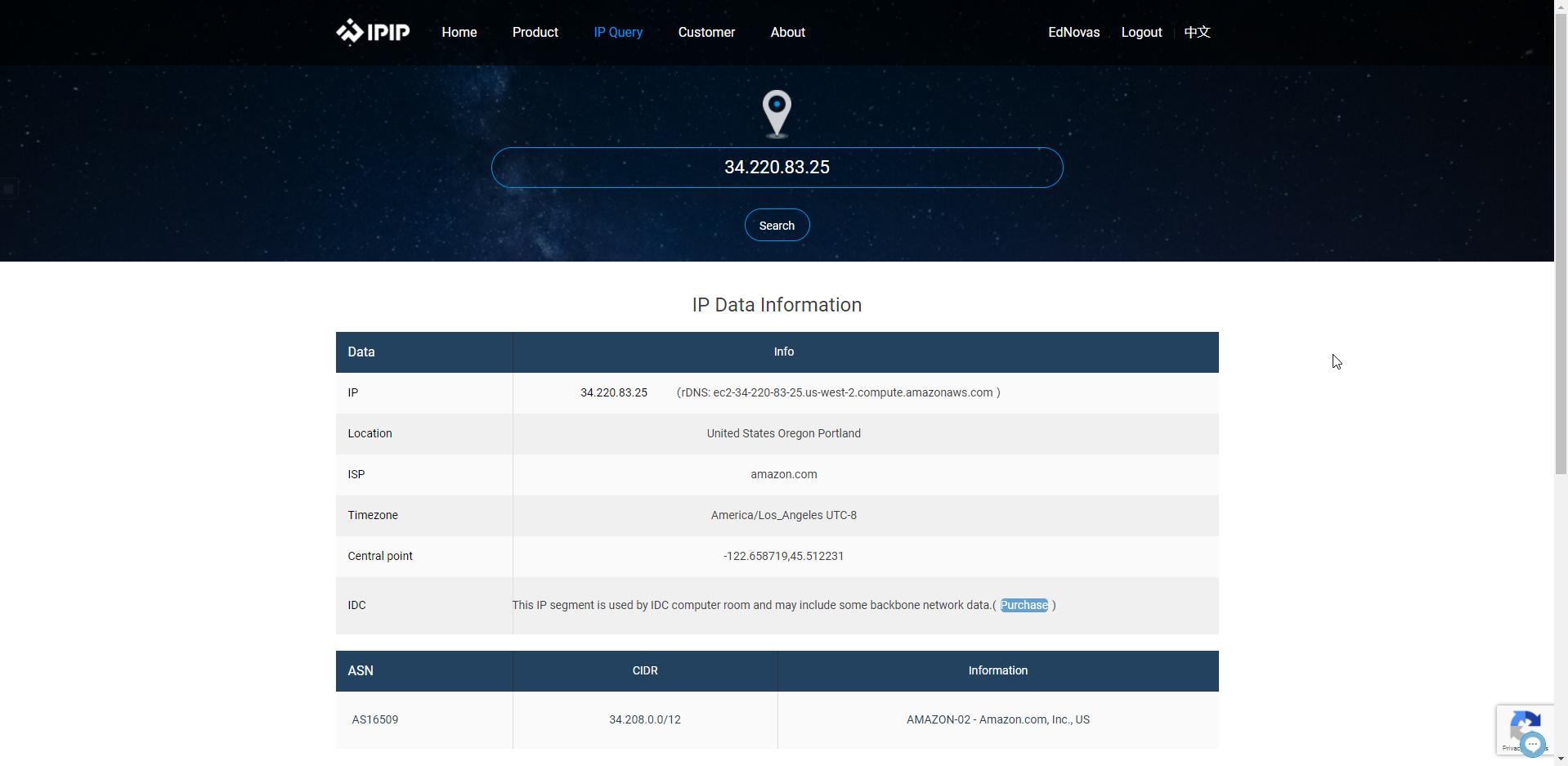Click the Logout link

pos(1141,32)
